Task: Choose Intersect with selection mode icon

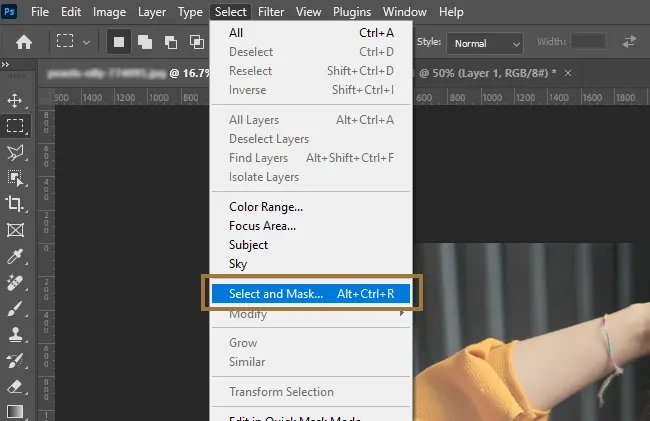Action: coord(196,42)
